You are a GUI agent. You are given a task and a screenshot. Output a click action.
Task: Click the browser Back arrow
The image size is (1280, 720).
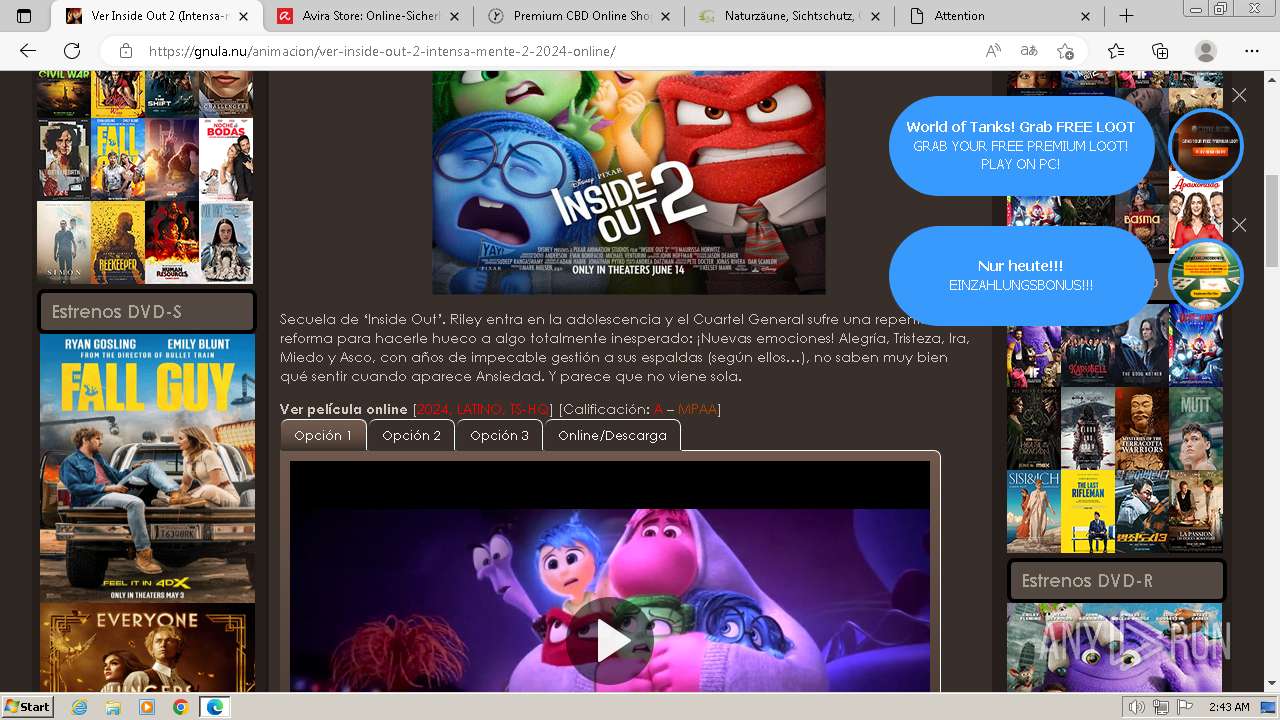(x=28, y=51)
